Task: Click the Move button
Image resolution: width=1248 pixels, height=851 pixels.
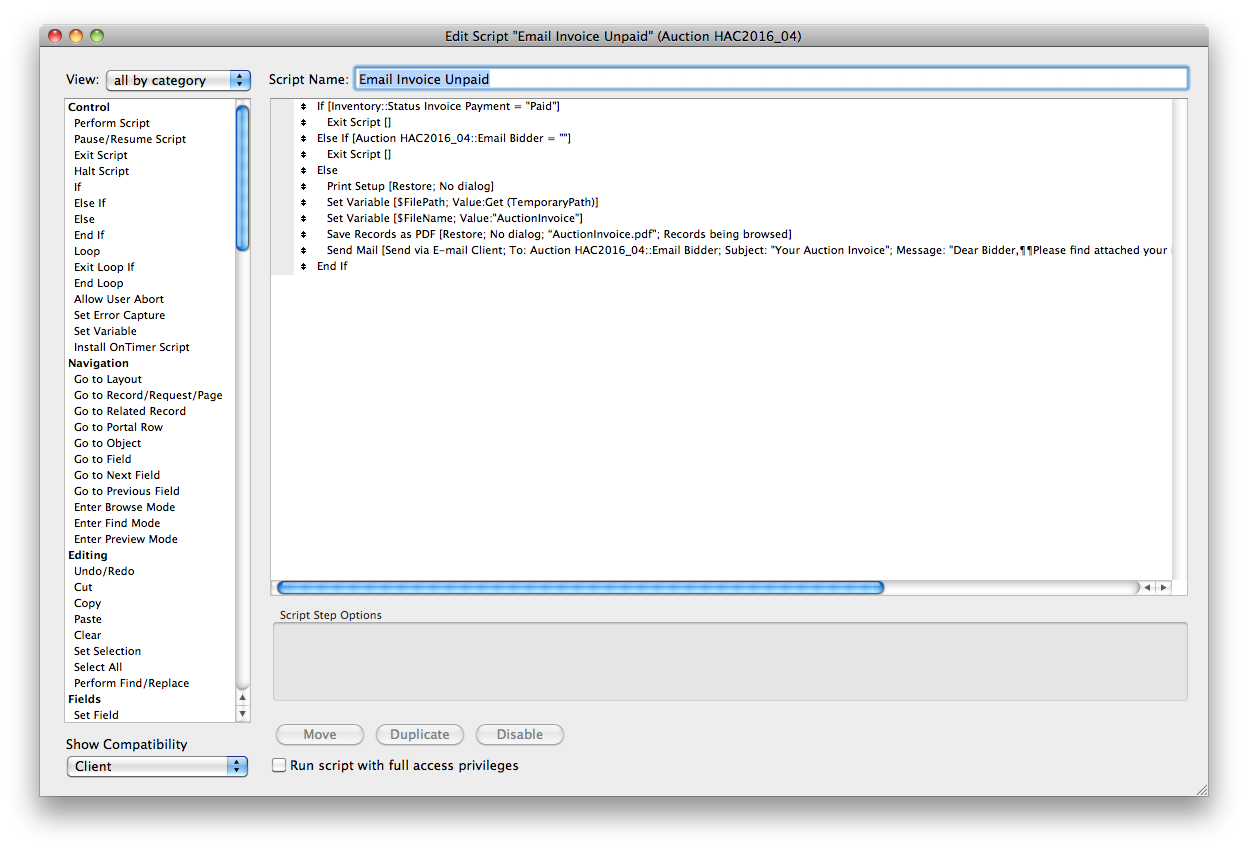Action: click(x=320, y=734)
